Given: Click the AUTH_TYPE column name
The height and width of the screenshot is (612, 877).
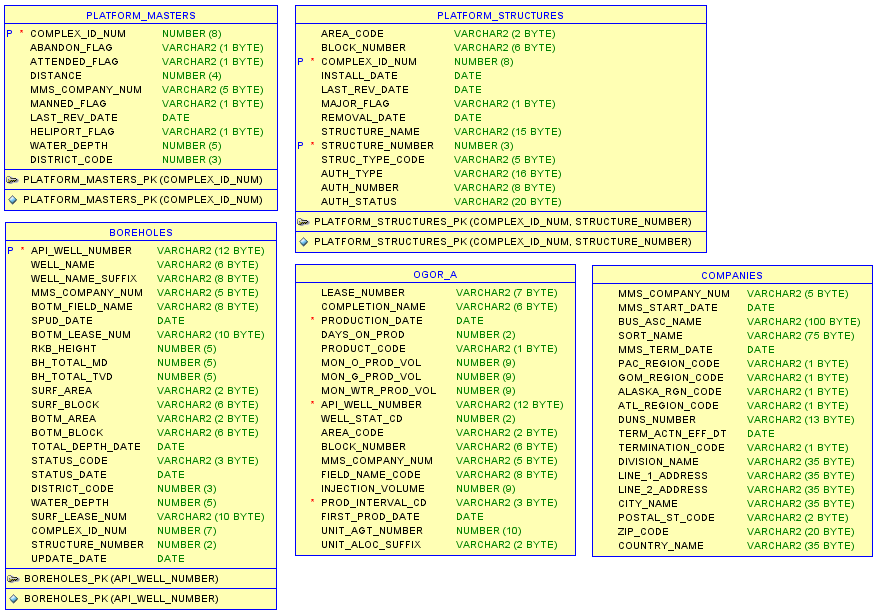Looking at the screenshot, I should point(352,173).
